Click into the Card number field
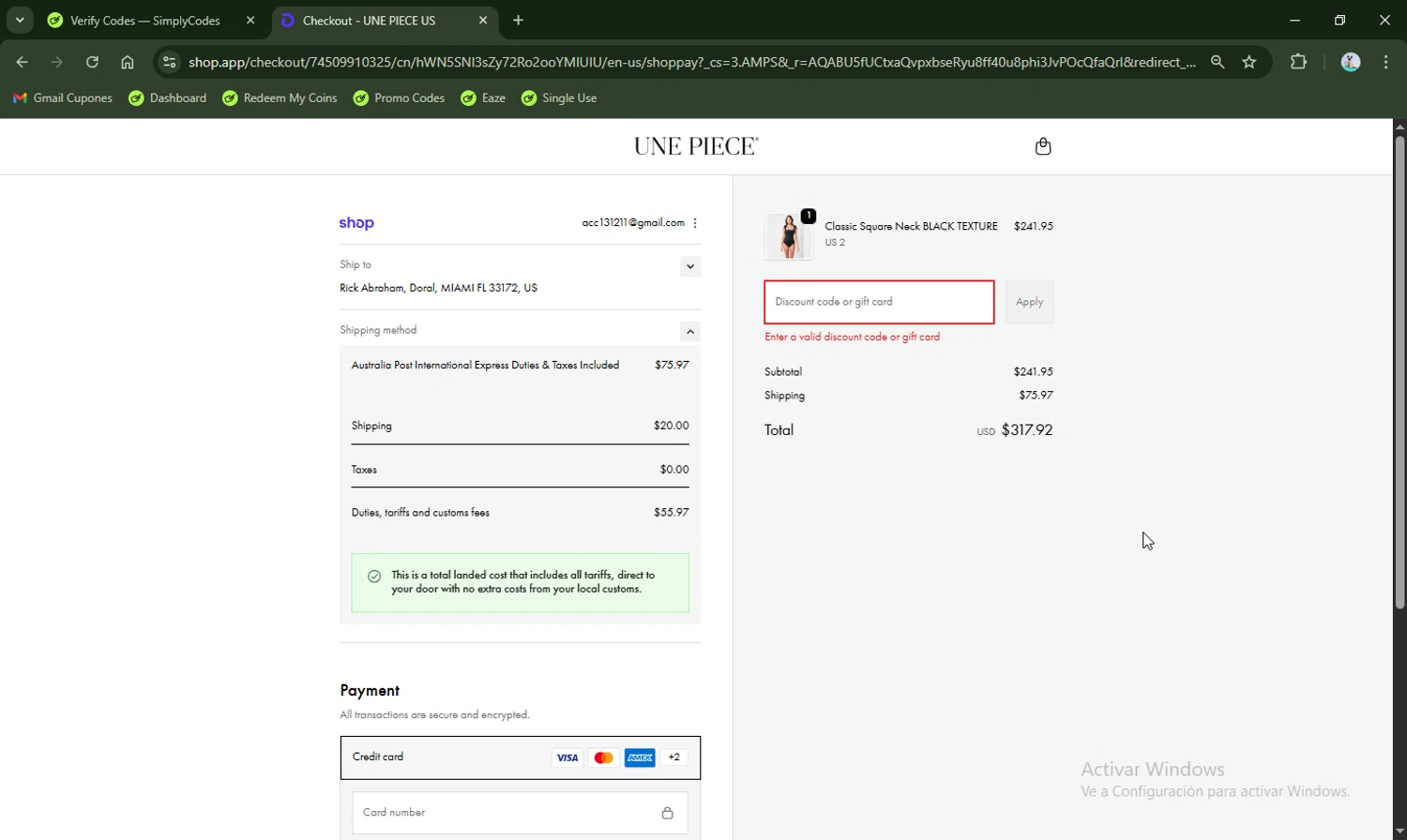1407x840 pixels. pyautogui.click(x=520, y=813)
